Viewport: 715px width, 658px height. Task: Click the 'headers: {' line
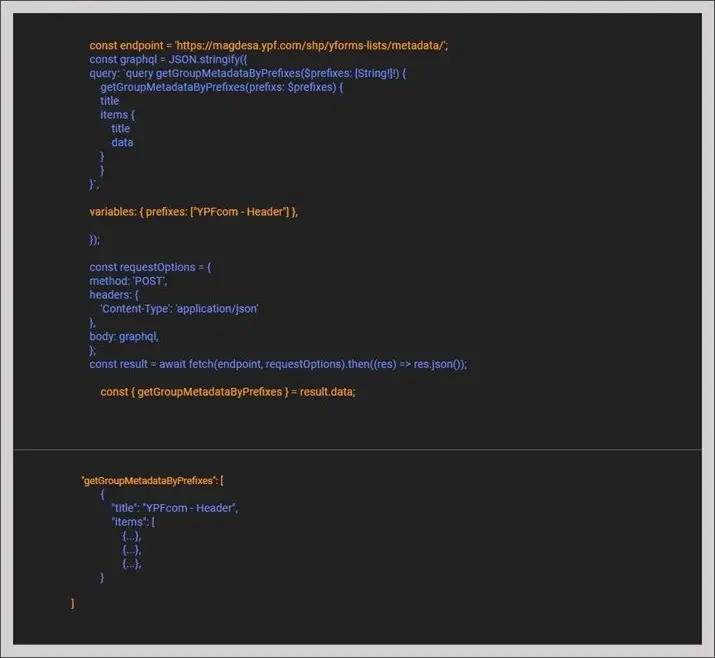click(115, 295)
